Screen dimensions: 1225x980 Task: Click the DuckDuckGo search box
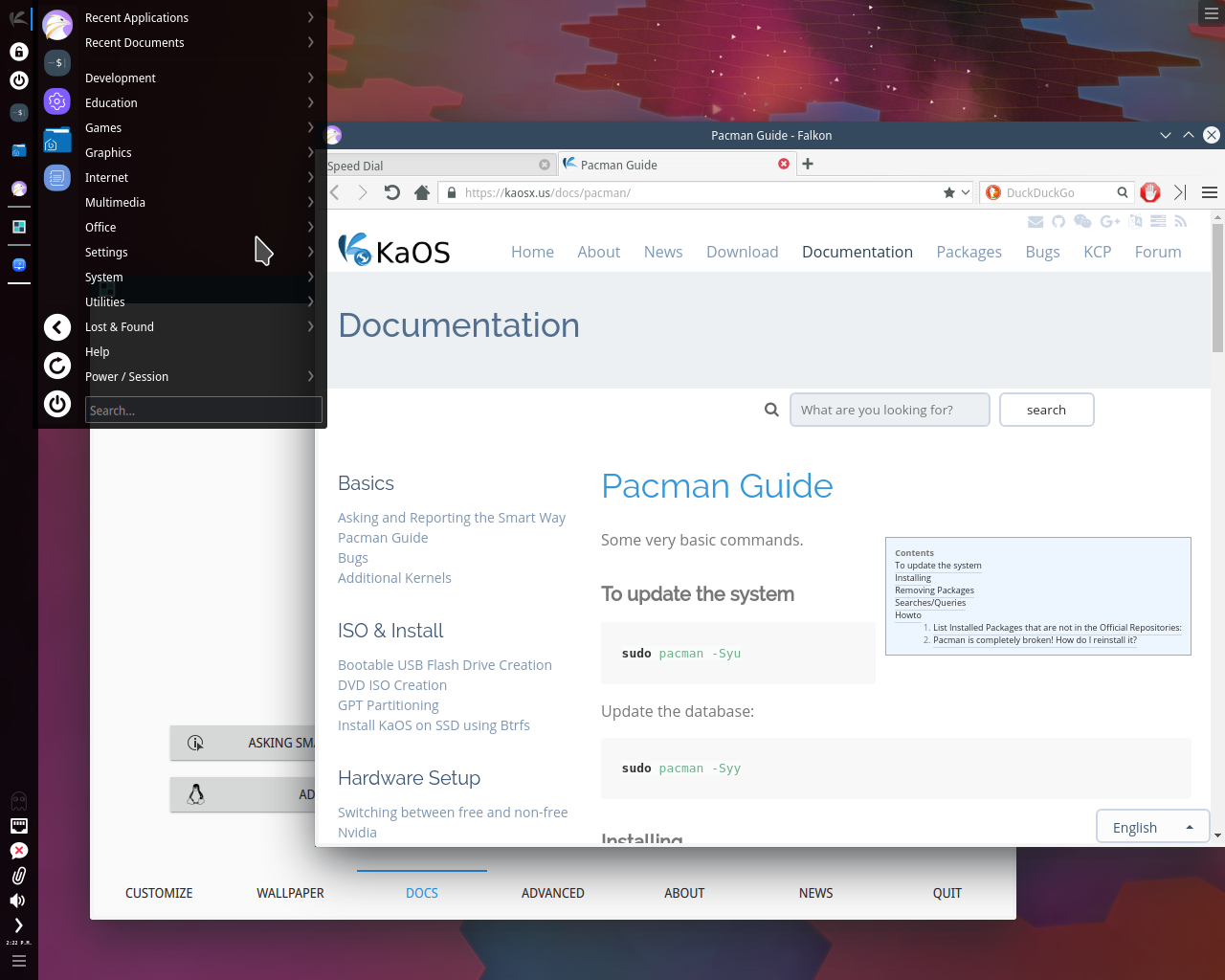click(1057, 192)
